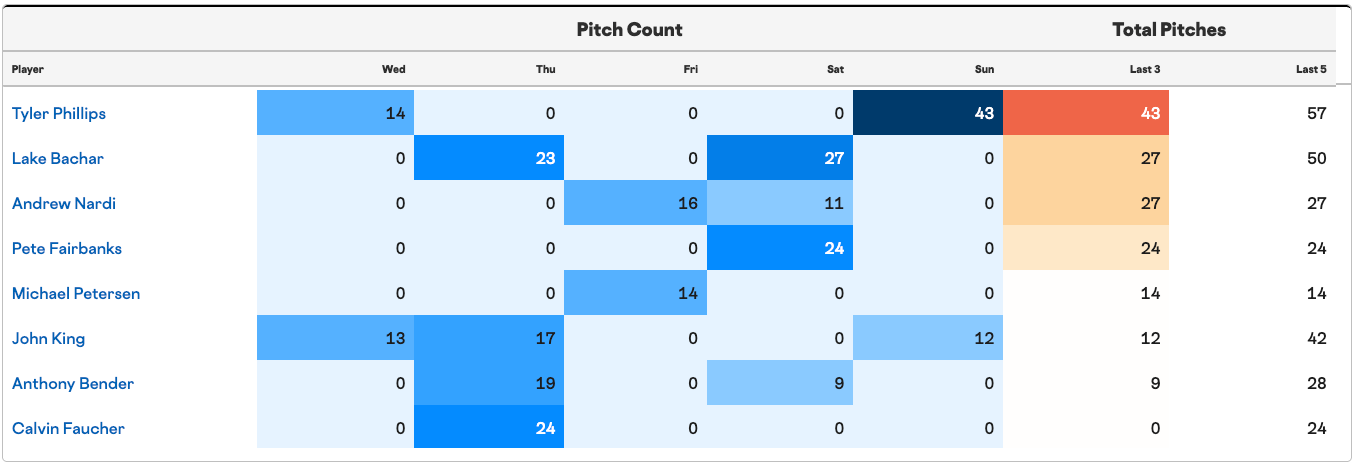
Task: Open Lake Bachar player page
Action: (x=58, y=158)
